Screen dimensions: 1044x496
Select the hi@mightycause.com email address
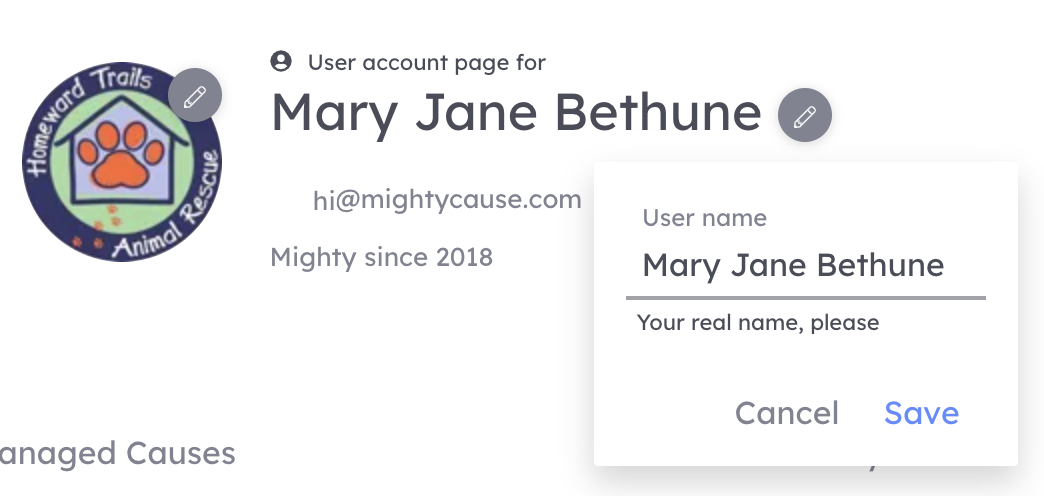447,199
